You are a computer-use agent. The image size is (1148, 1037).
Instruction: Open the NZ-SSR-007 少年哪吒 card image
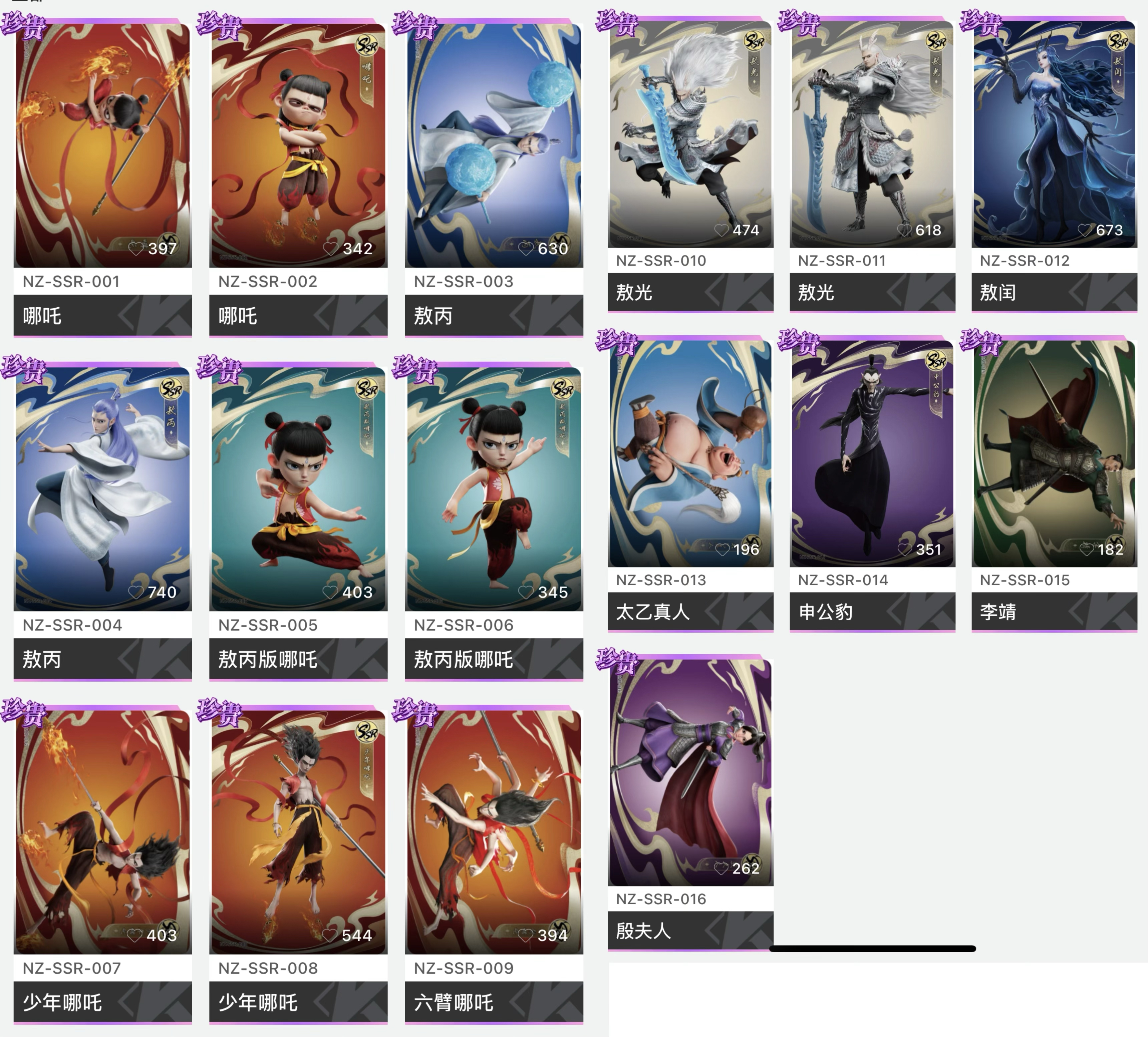pos(102,832)
